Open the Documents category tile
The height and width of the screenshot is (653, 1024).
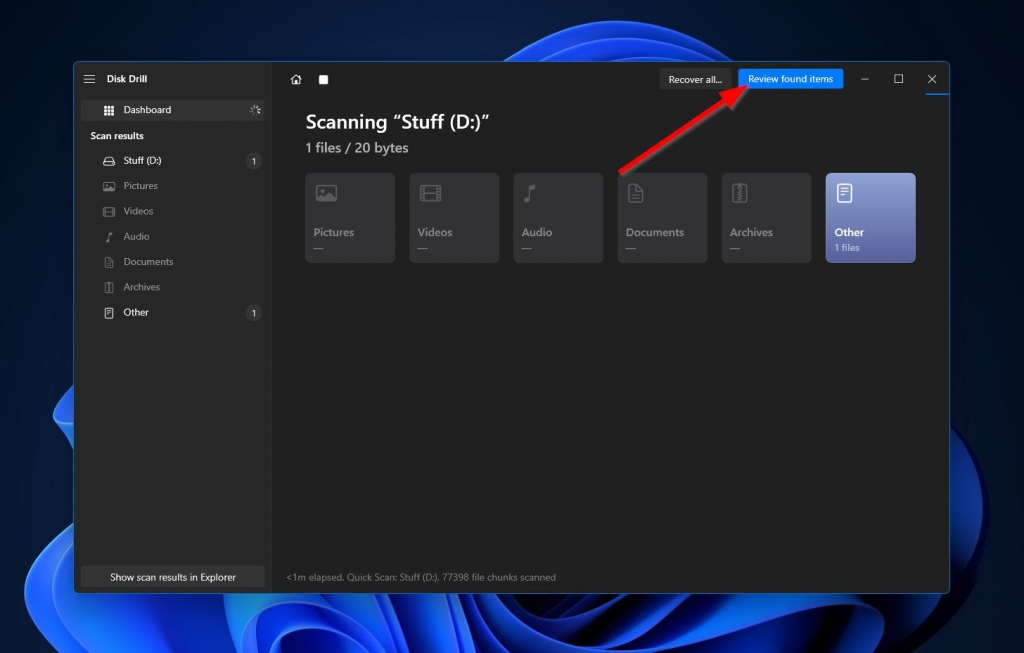coord(662,218)
